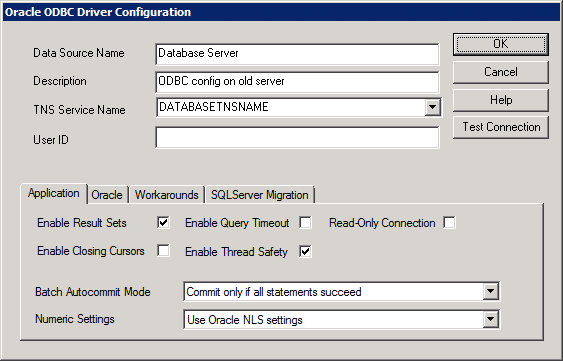Select the 'Enable Result Sets' label text
Image resolution: width=563 pixels, height=361 pixels.
click(82, 223)
